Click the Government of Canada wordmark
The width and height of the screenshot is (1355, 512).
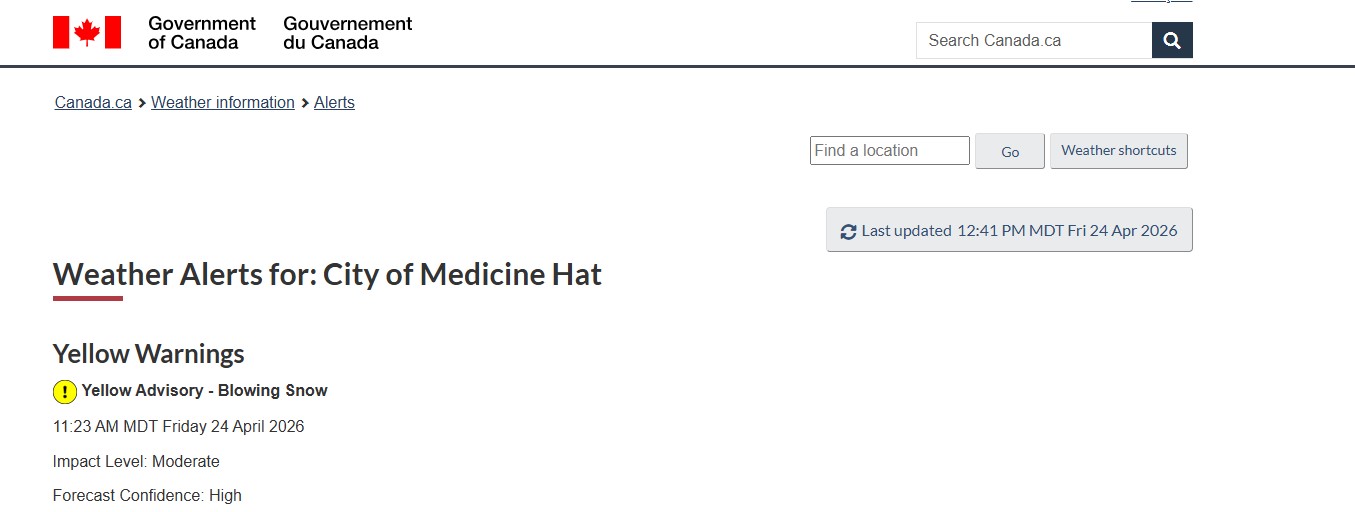pyautogui.click(x=201, y=33)
